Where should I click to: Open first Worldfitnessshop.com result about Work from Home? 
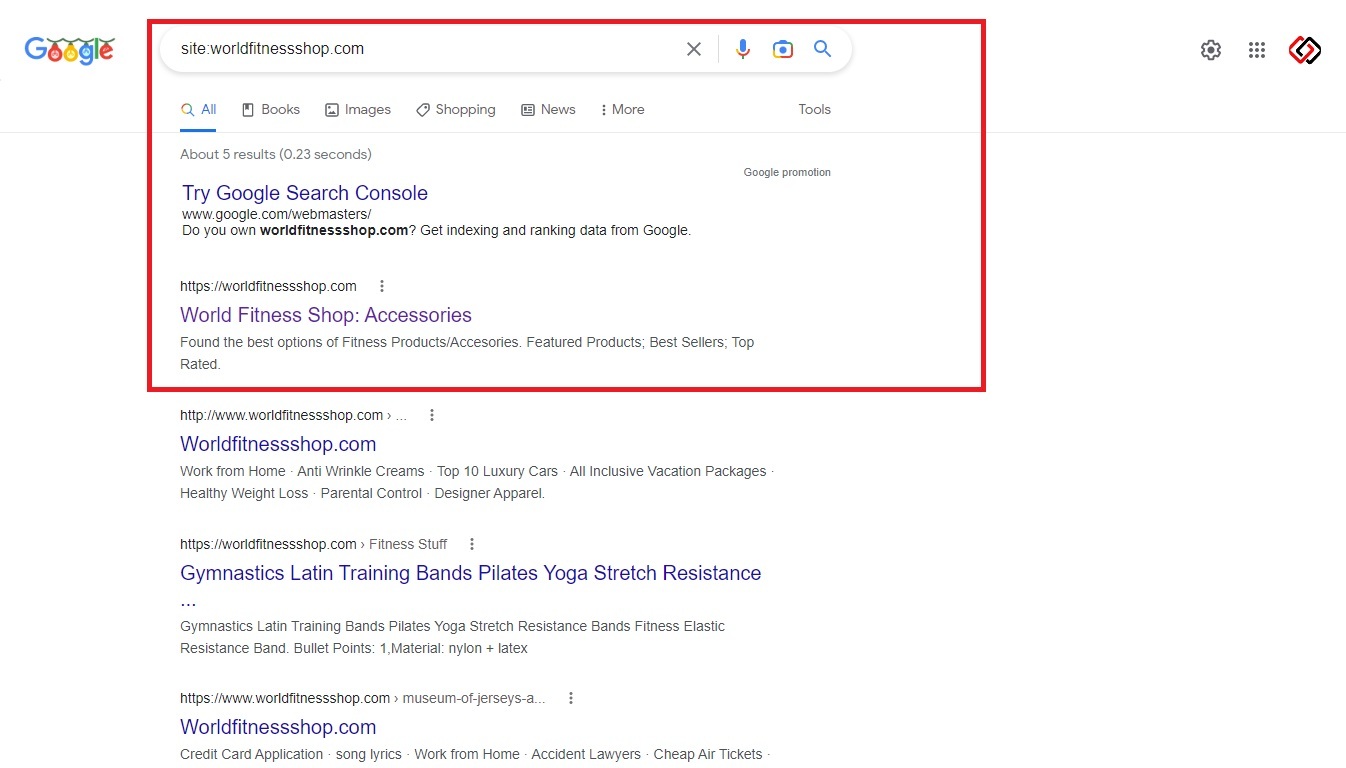(x=278, y=444)
